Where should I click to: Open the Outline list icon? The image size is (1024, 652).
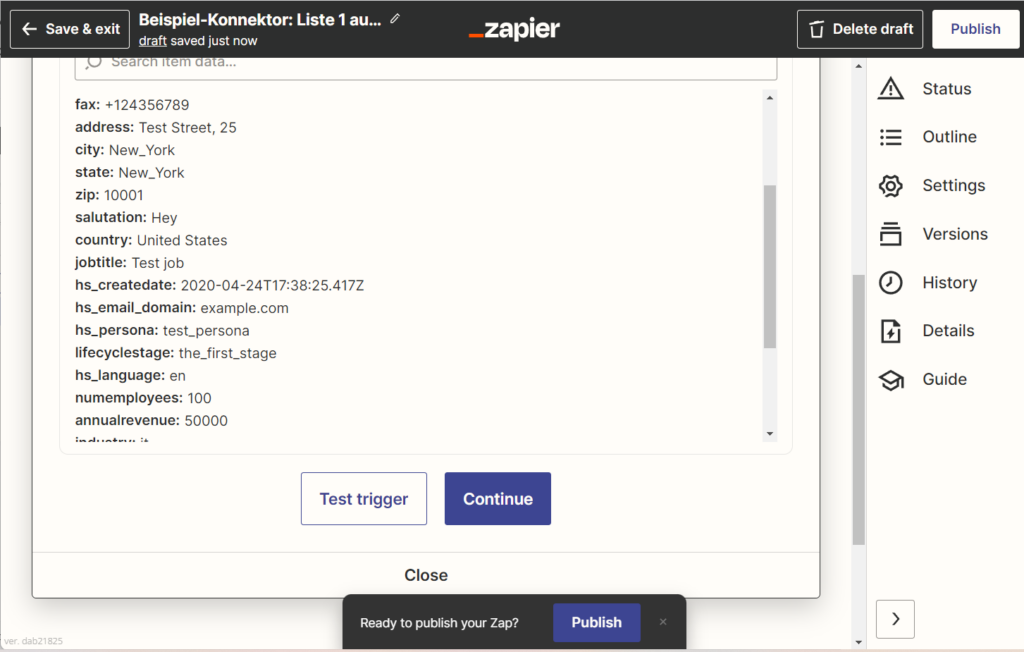891,137
